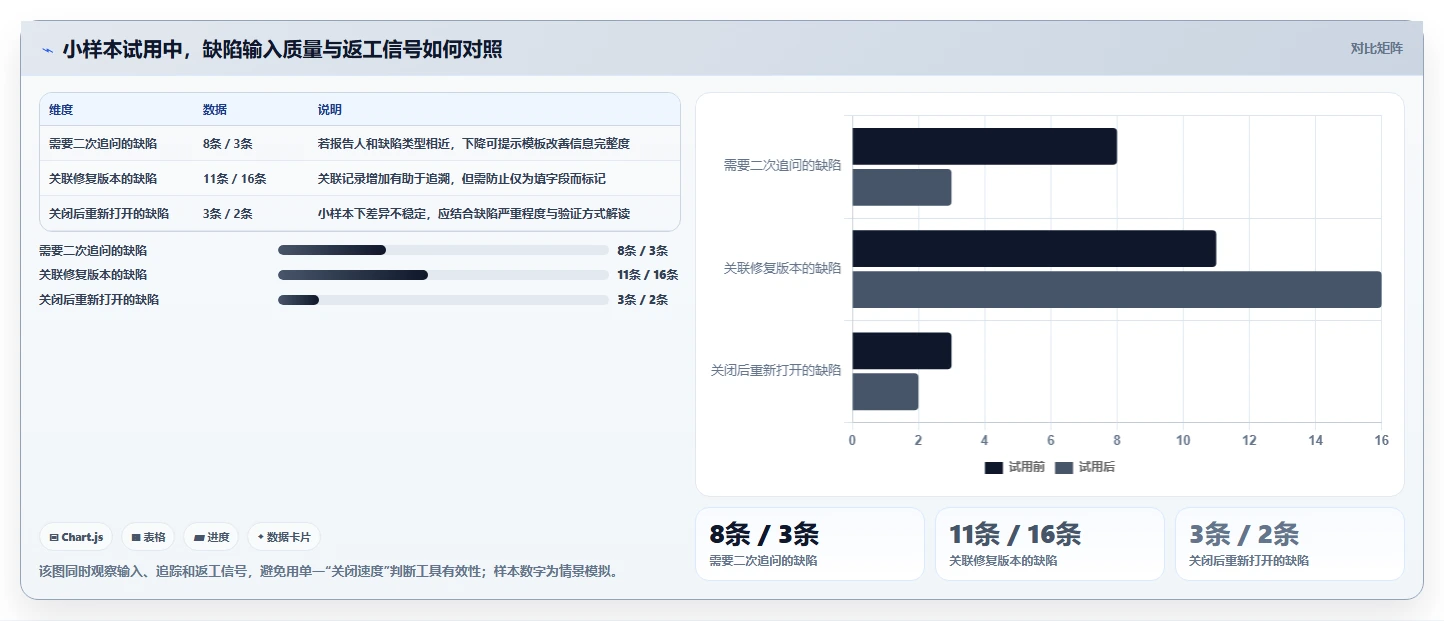The height and width of the screenshot is (621, 1444).
Task: Click the 关闭后重新打开的缺陷 progress bar
Action: point(443,300)
